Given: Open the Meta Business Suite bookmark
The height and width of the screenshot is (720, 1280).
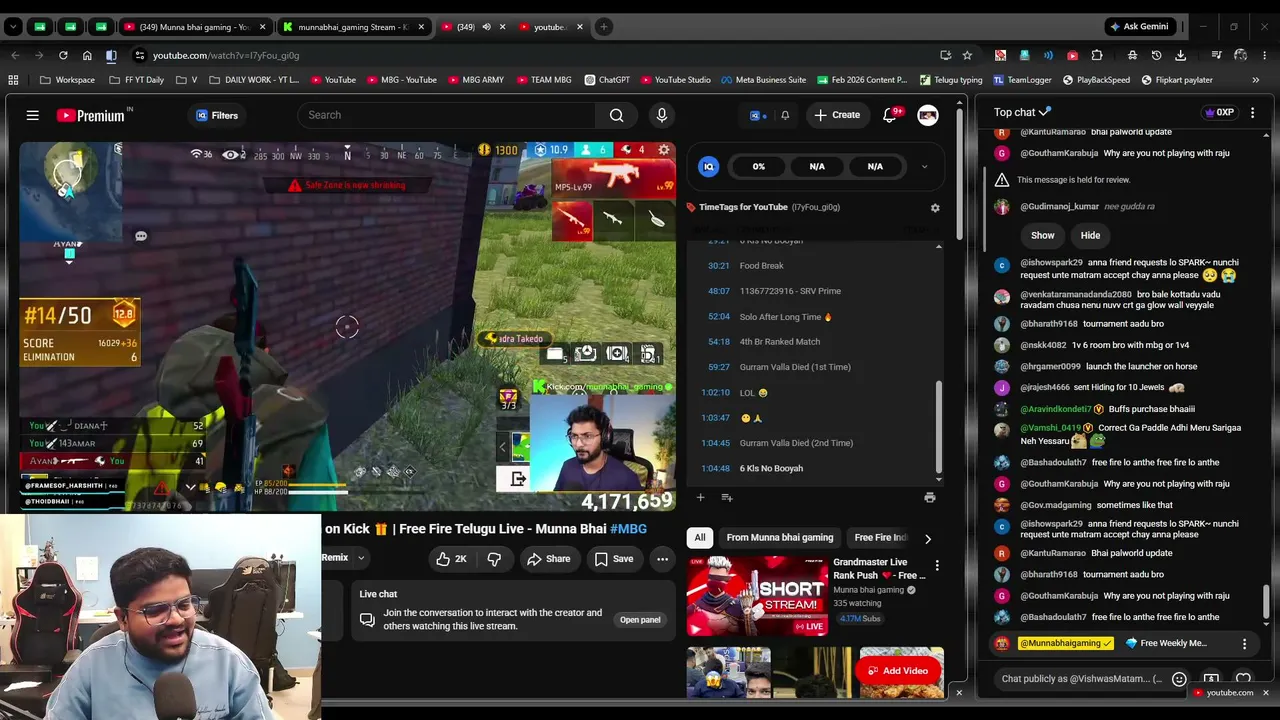Looking at the screenshot, I should tap(763, 80).
